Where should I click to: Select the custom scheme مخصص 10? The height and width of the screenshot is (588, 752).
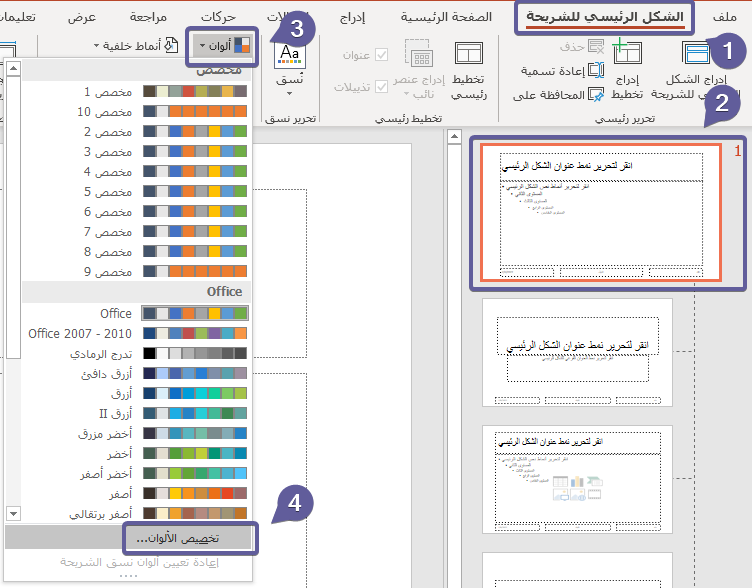click(136, 112)
